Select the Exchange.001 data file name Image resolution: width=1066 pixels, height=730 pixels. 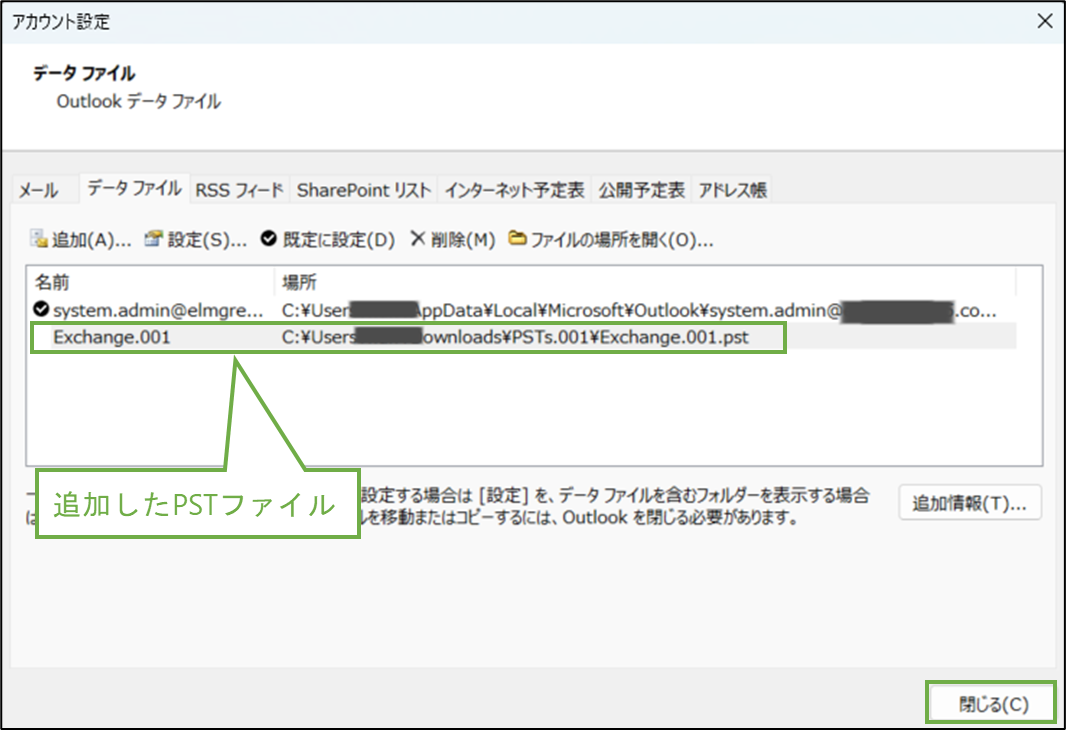[x=112, y=337]
